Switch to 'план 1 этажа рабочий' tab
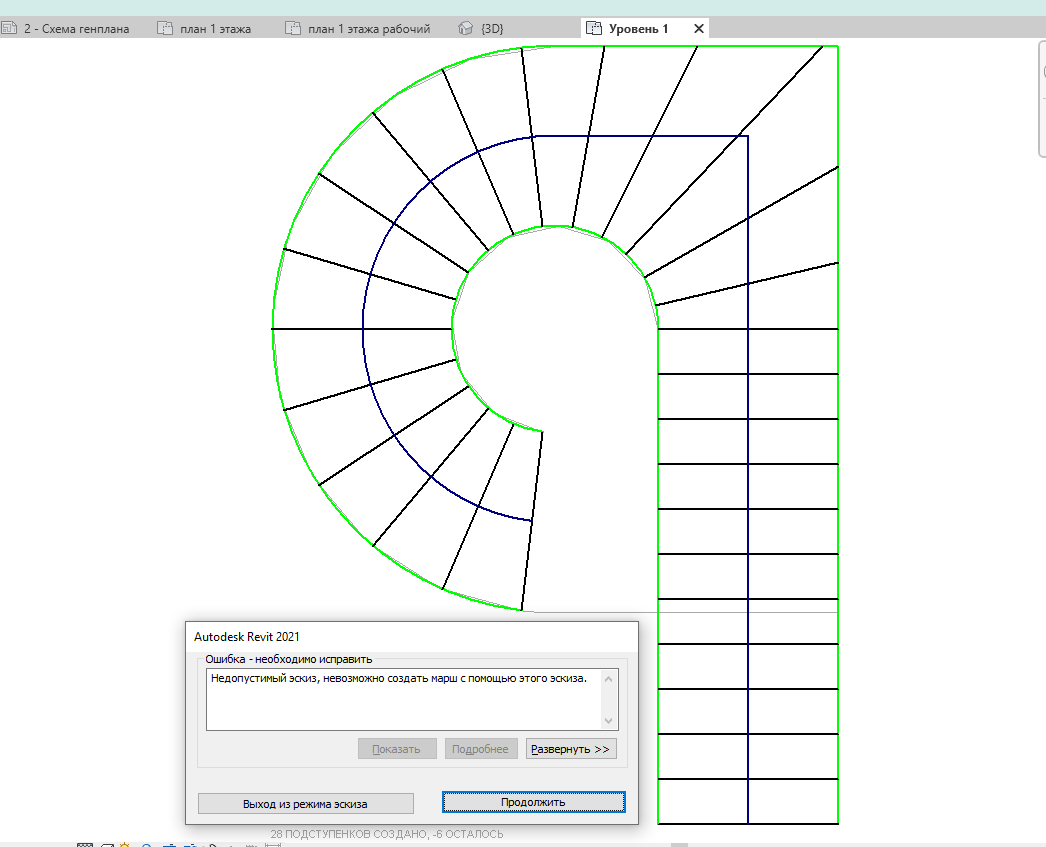 [358, 29]
